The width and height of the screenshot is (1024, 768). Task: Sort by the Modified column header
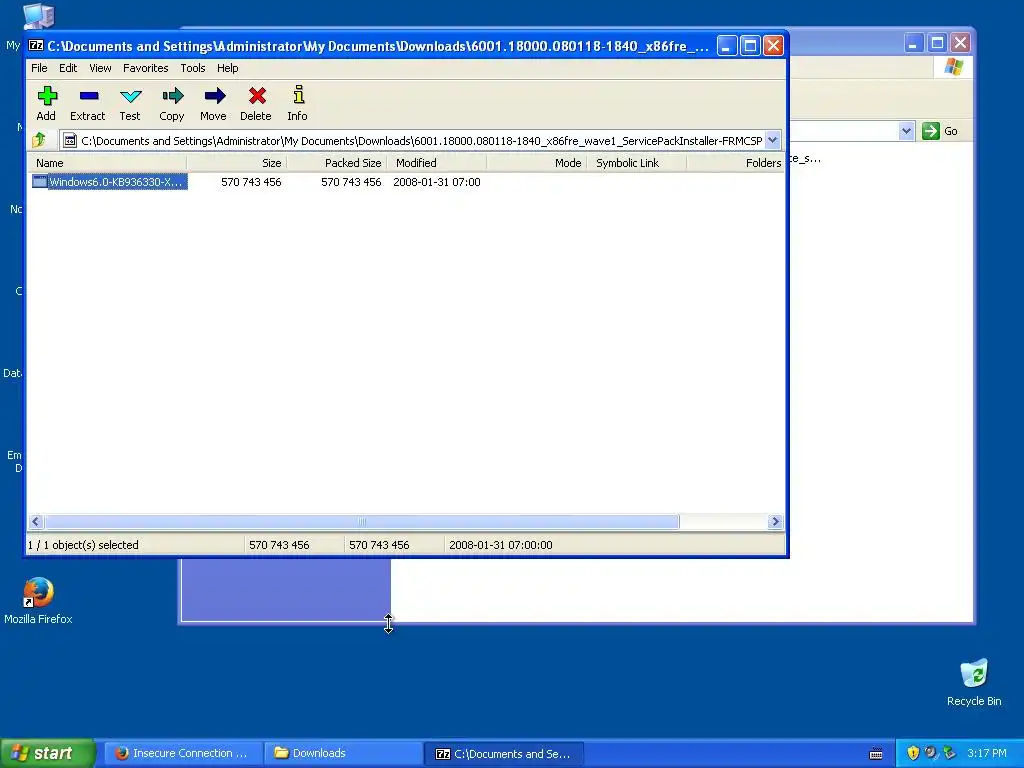(x=436, y=163)
